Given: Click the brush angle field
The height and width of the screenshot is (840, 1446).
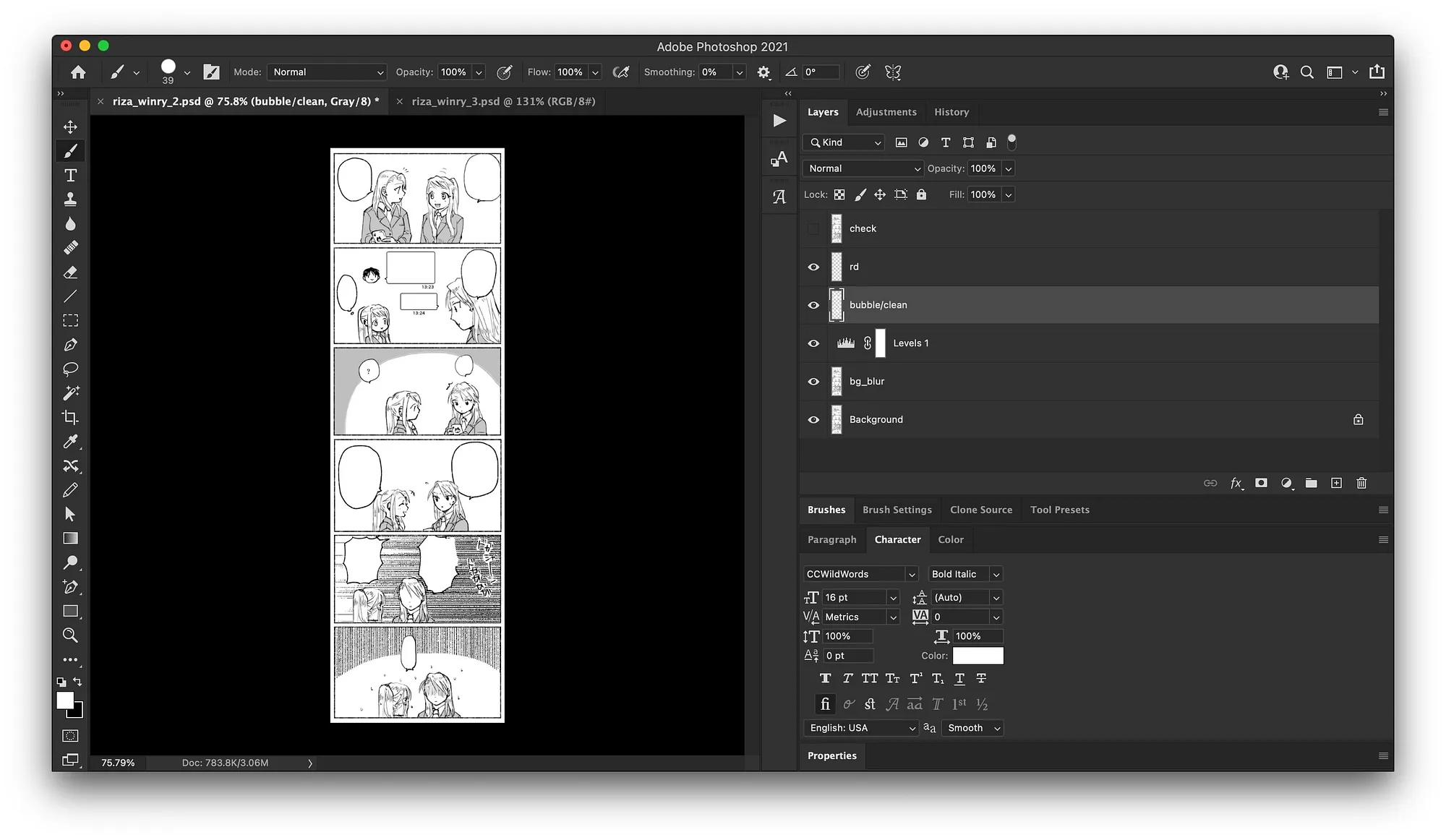Looking at the screenshot, I should point(821,72).
